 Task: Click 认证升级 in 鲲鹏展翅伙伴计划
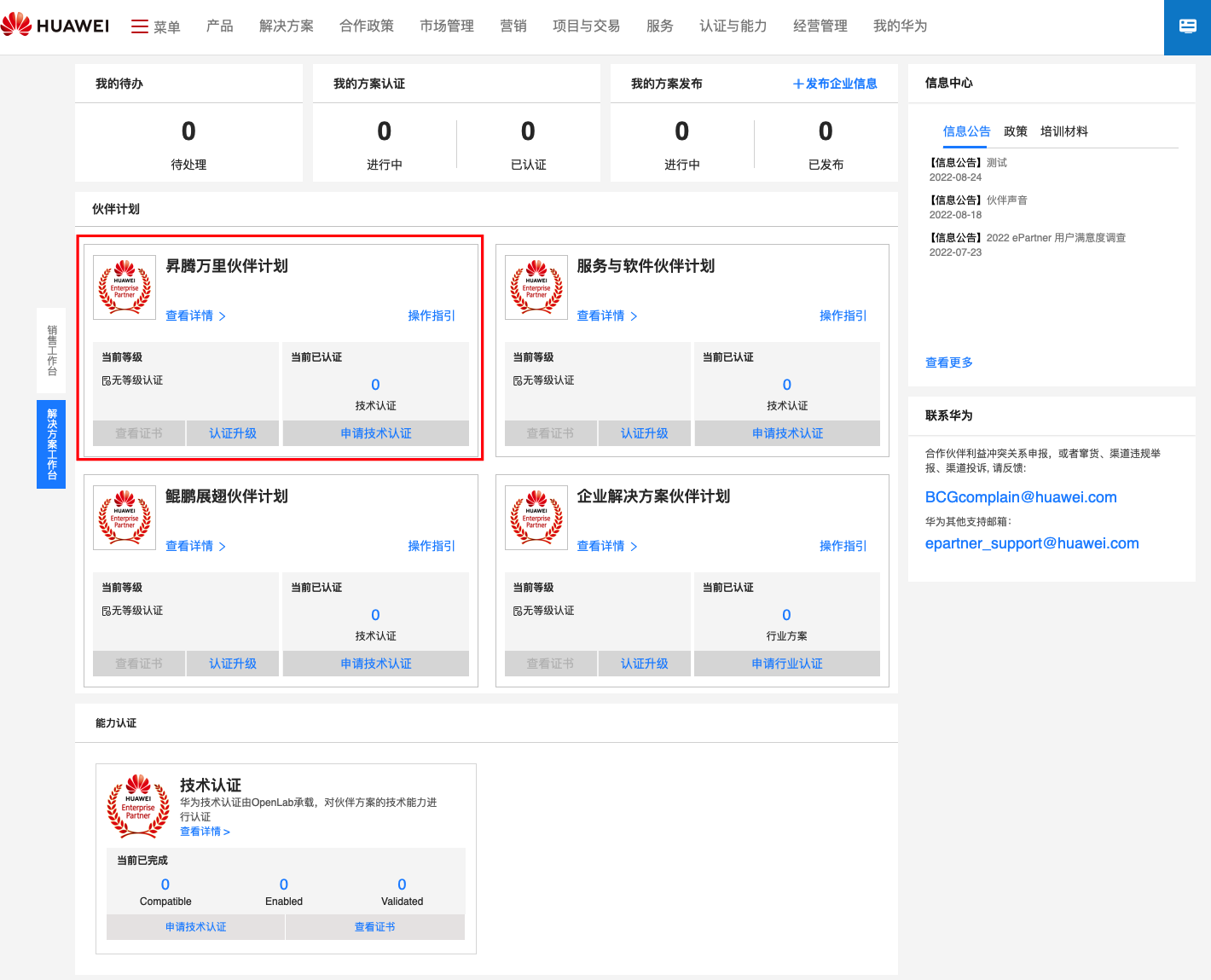(233, 664)
